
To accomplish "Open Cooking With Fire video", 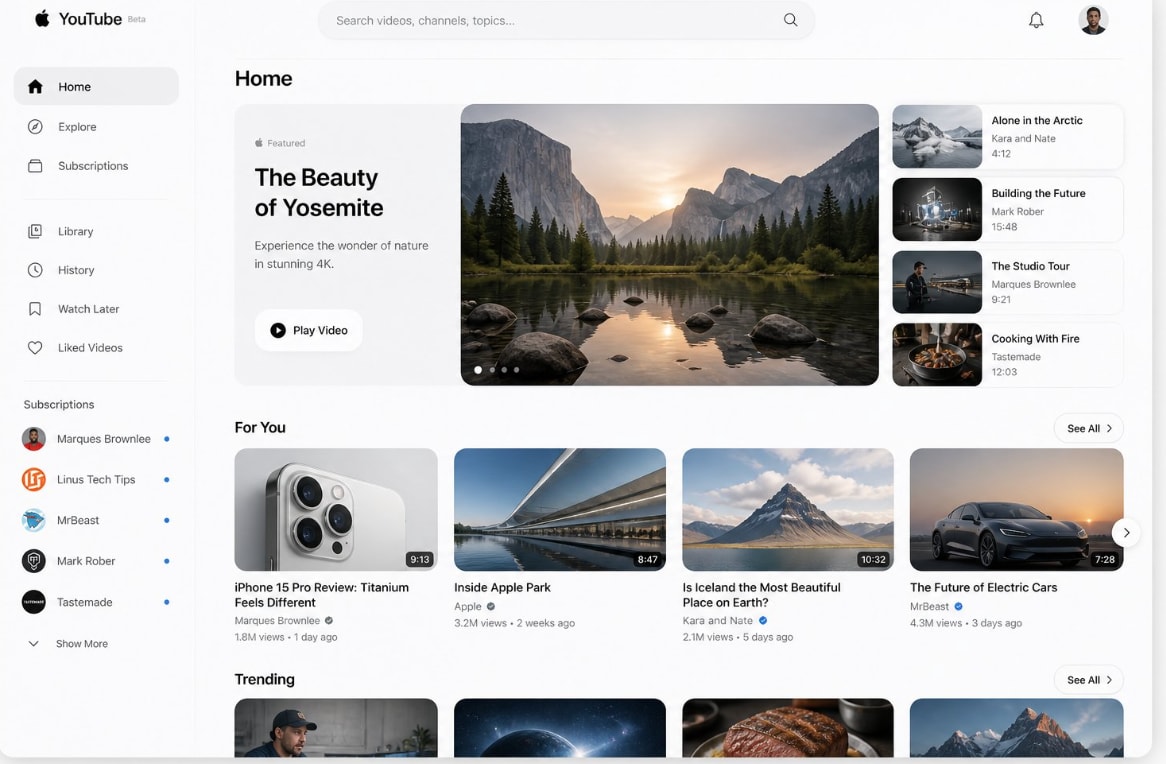I will tap(1008, 355).
